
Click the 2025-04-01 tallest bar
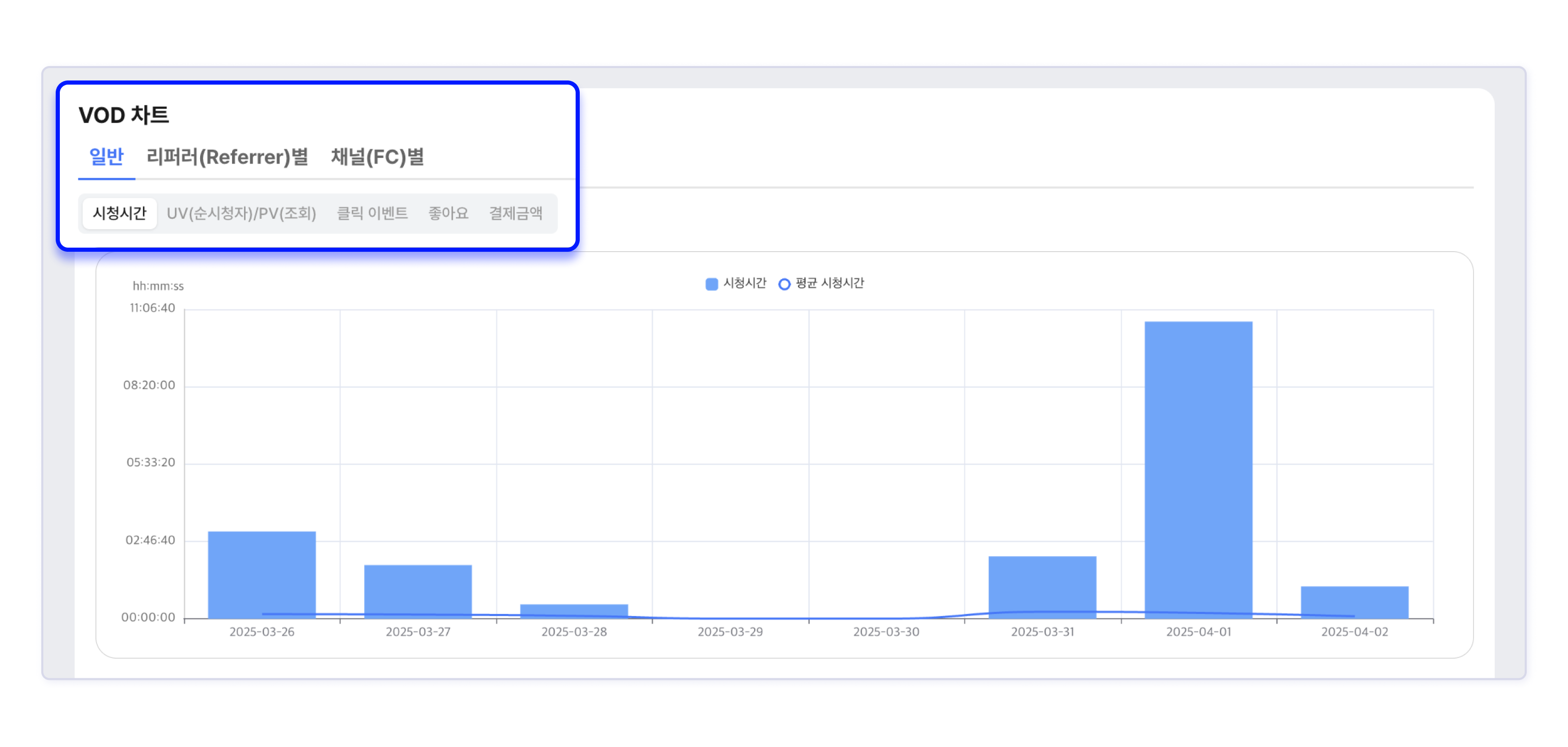pyautogui.click(x=1198, y=469)
